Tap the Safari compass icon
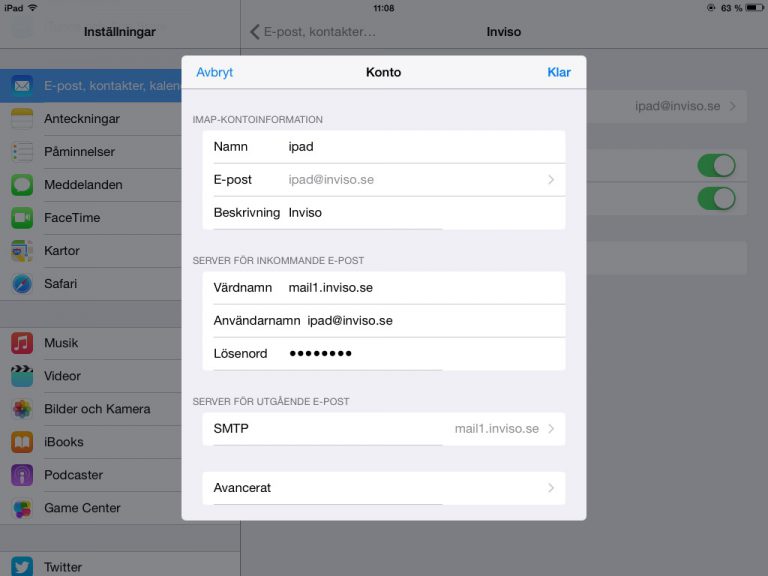The width and height of the screenshot is (768, 576). 22,284
